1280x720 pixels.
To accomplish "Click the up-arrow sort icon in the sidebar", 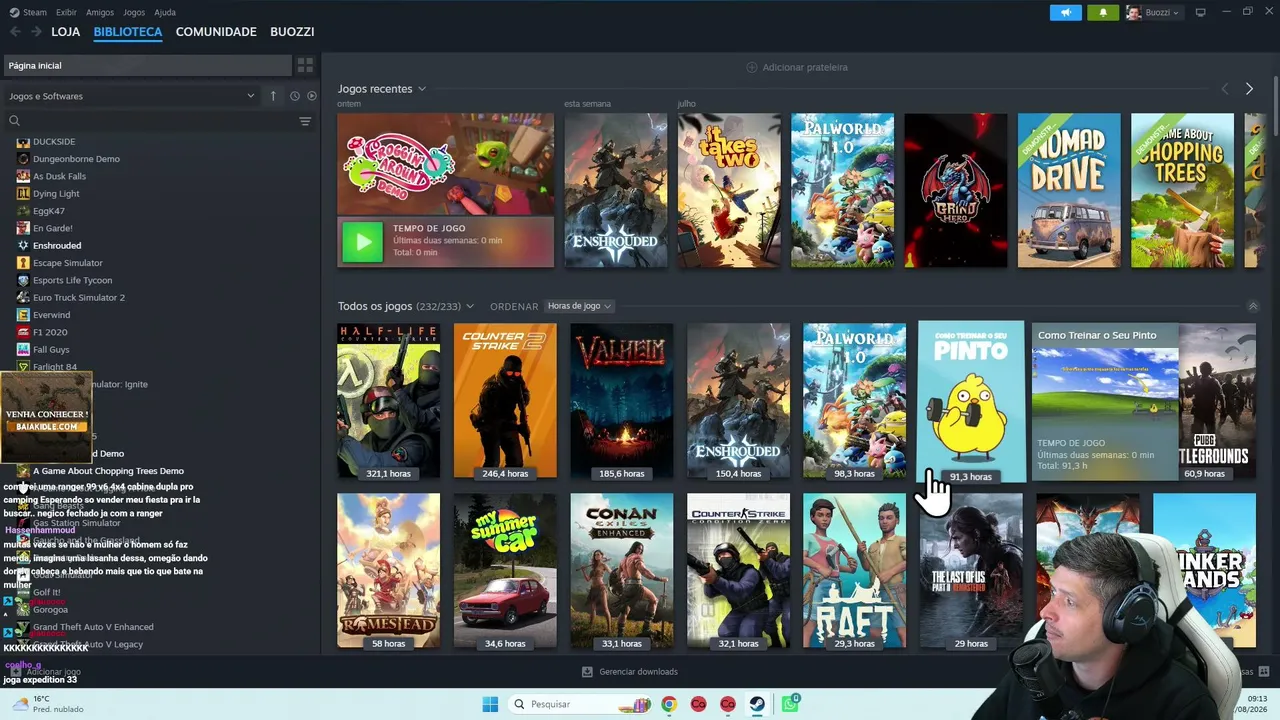I will 273,96.
